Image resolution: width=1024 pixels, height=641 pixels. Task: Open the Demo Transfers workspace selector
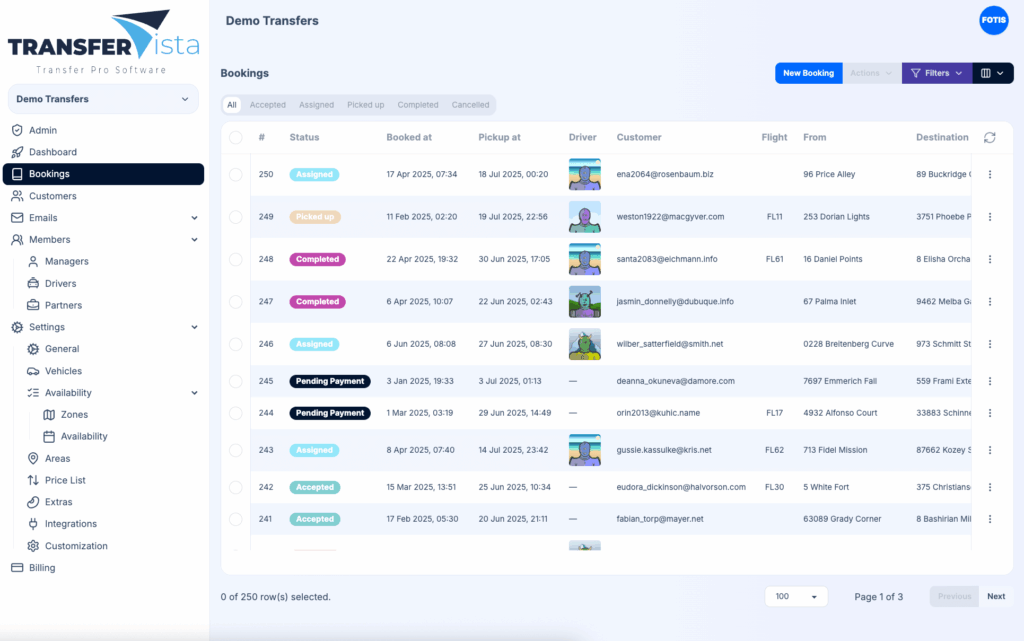[104, 99]
